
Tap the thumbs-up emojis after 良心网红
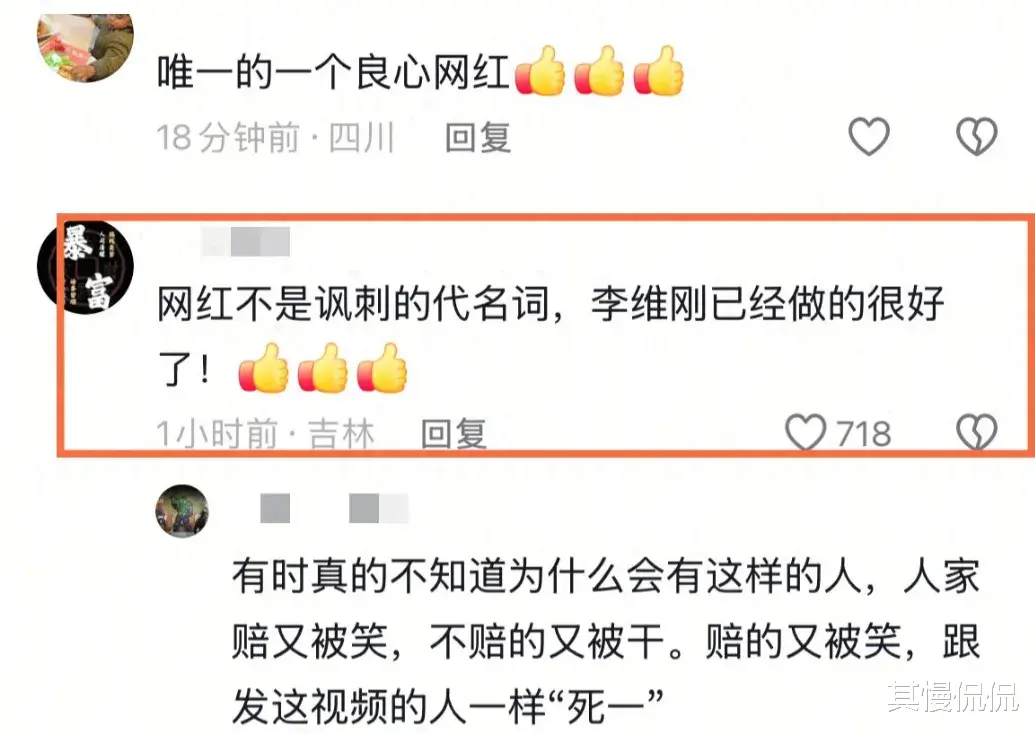pyautogui.click(x=599, y=71)
